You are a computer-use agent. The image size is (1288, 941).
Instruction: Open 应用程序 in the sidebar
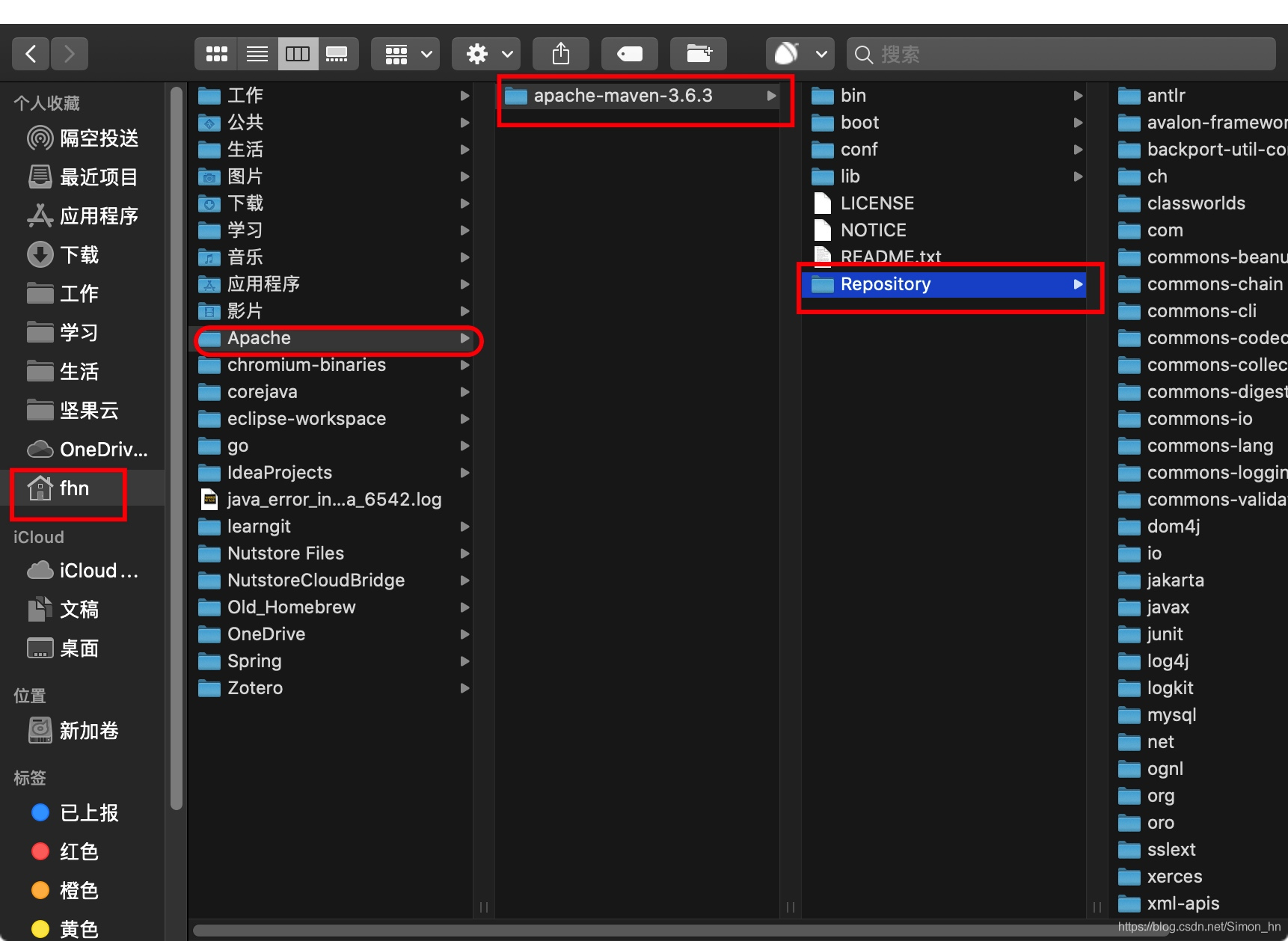click(x=84, y=215)
